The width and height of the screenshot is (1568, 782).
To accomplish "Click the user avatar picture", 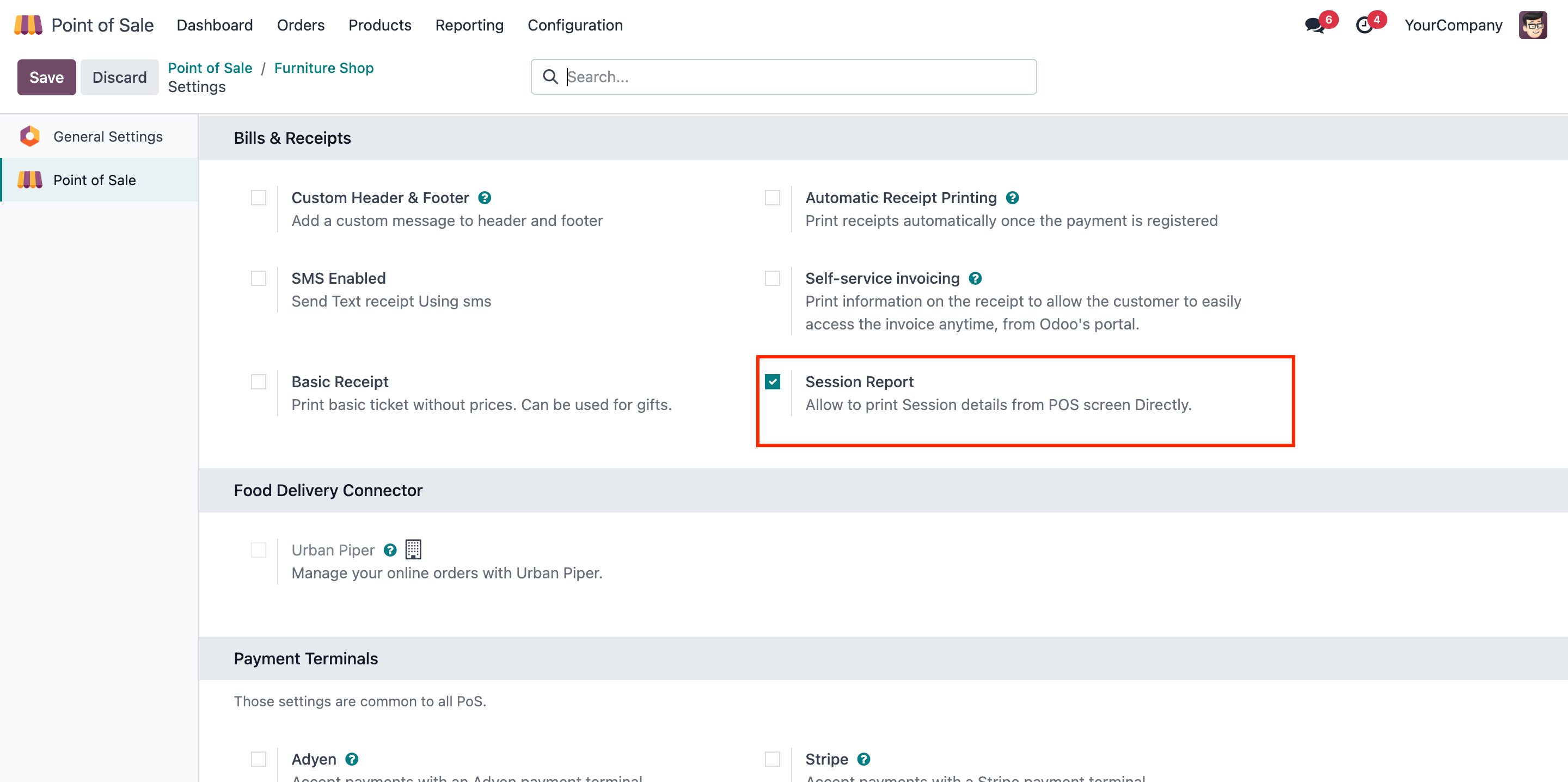I will click(1532, 25).
